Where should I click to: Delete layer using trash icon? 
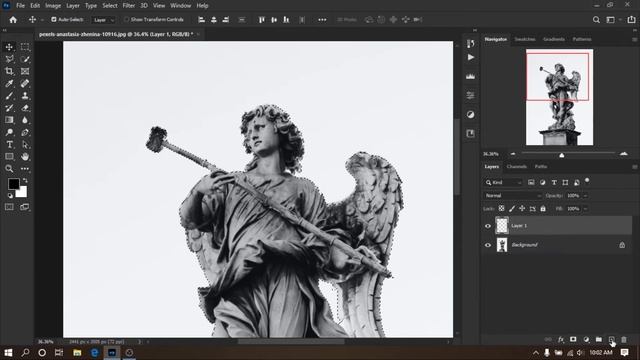pyautogui.click(x=624, y=340)
